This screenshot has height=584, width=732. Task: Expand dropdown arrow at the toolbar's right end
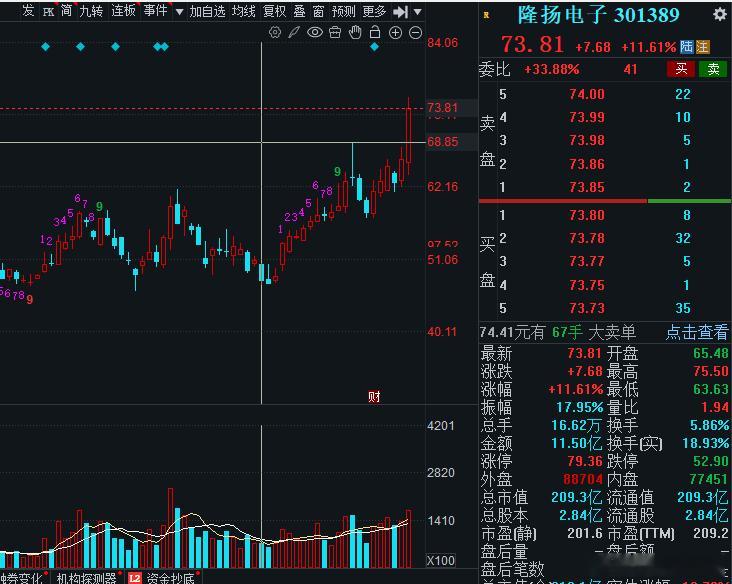[x=418, y=12]
